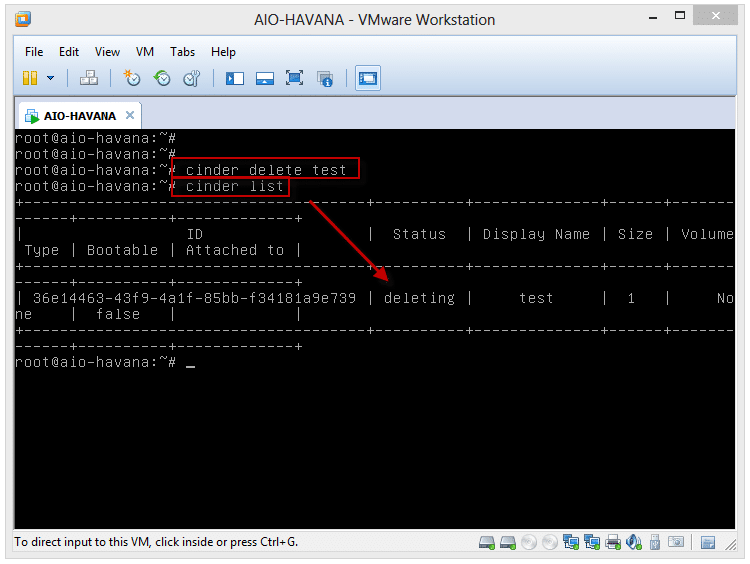This screenshot has width=750, height=564.
Task: Open the VM menu
Action: click(x=145, y=52)
